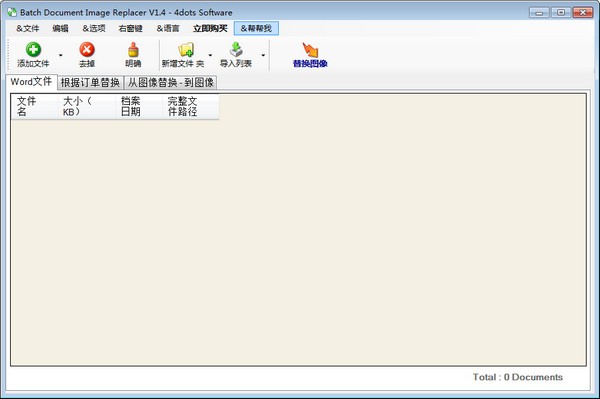Viewport: 600px width, 399px height.
Task: Click the Total : 0 Documents status text
Action: click(x=518, y=377)
